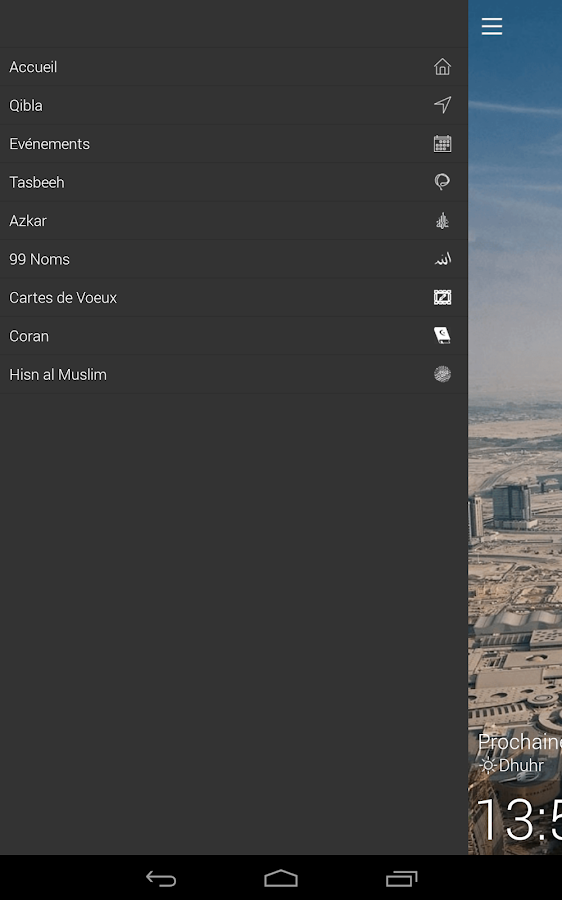Click the Allah script icon beside 99 Noms

(442, 259)
